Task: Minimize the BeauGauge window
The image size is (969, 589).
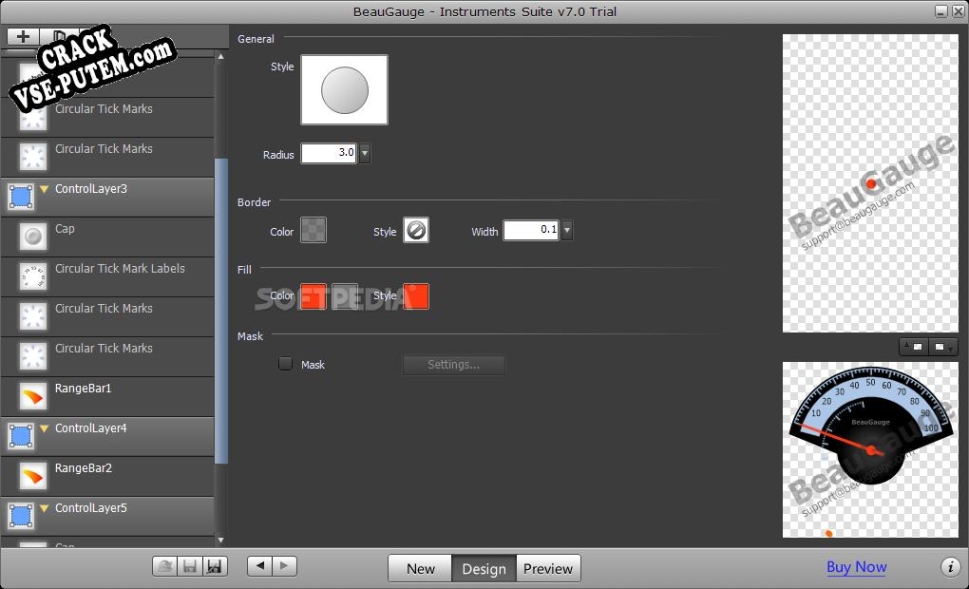Action: (941, 11)
